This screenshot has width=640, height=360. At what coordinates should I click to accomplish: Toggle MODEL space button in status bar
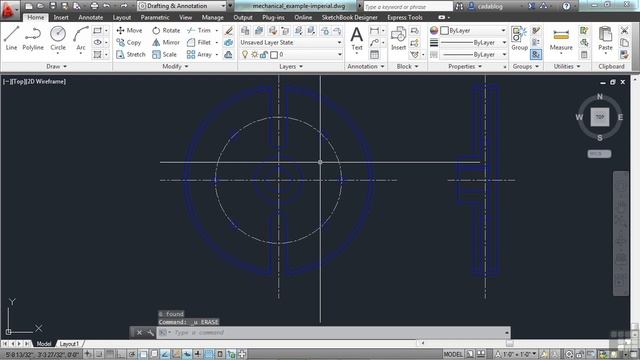click(x=453, y=354)
